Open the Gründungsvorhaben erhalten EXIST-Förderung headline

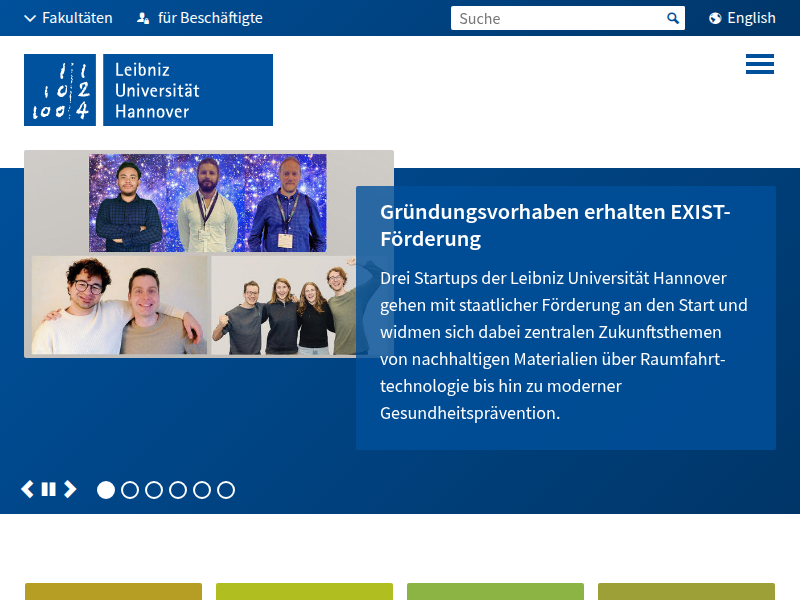(x=555, y=226)
